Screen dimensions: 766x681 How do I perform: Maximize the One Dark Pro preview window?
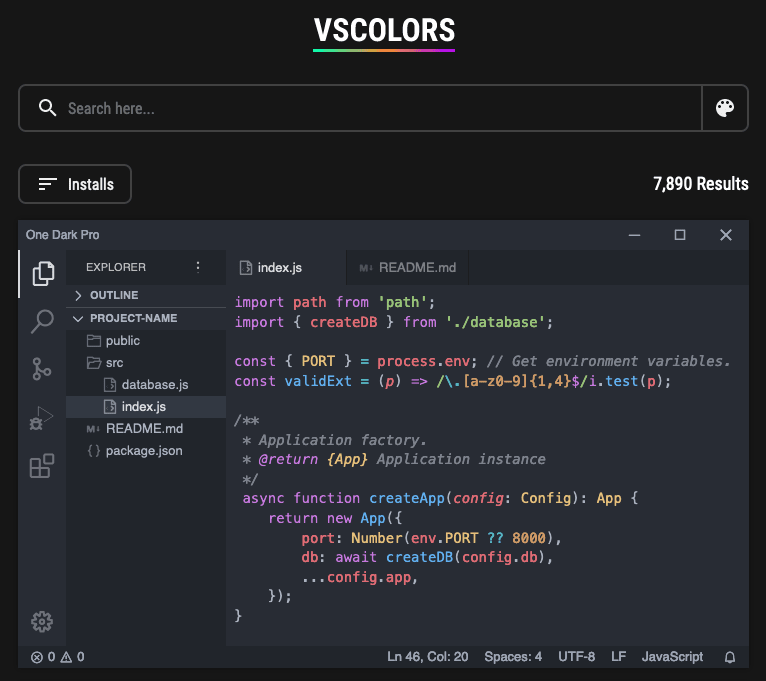point(680,235)
